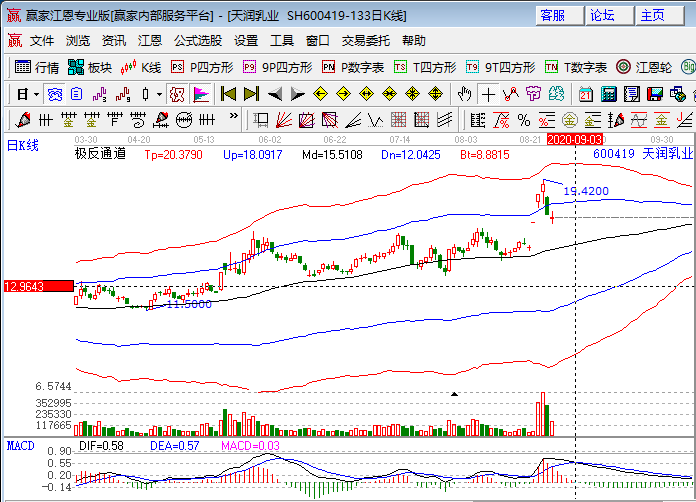
Task: Jump to the last bar
Action: (x=251, y=94)
